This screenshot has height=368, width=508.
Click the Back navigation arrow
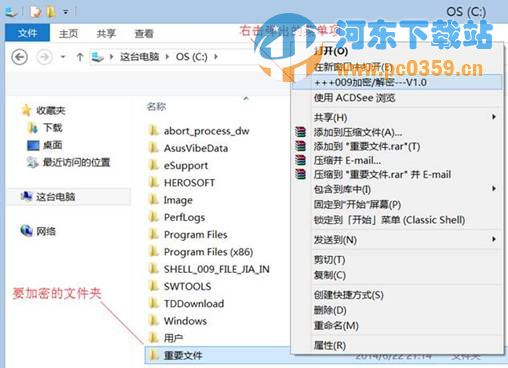coord(19,57)
